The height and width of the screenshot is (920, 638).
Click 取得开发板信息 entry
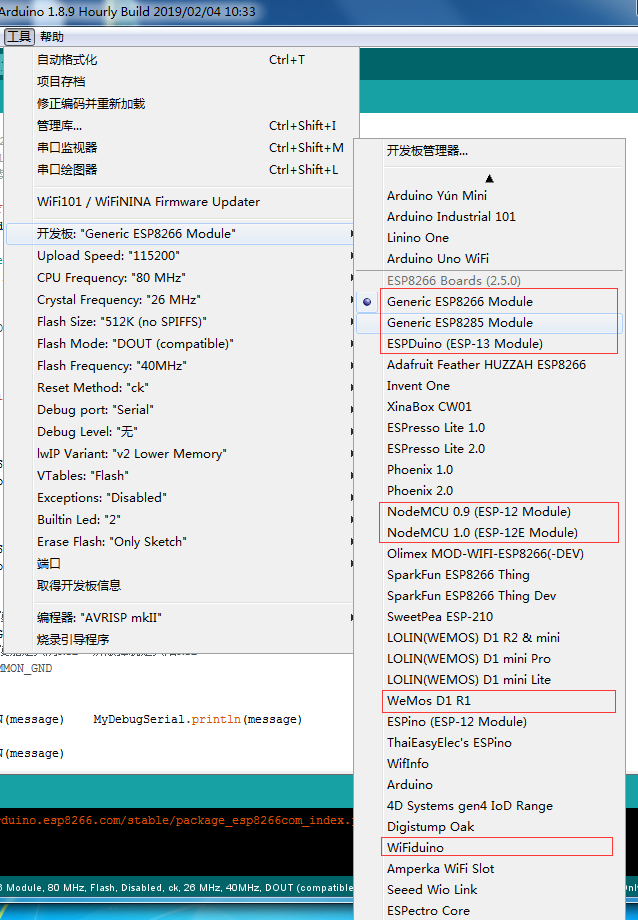click(180, 586)
